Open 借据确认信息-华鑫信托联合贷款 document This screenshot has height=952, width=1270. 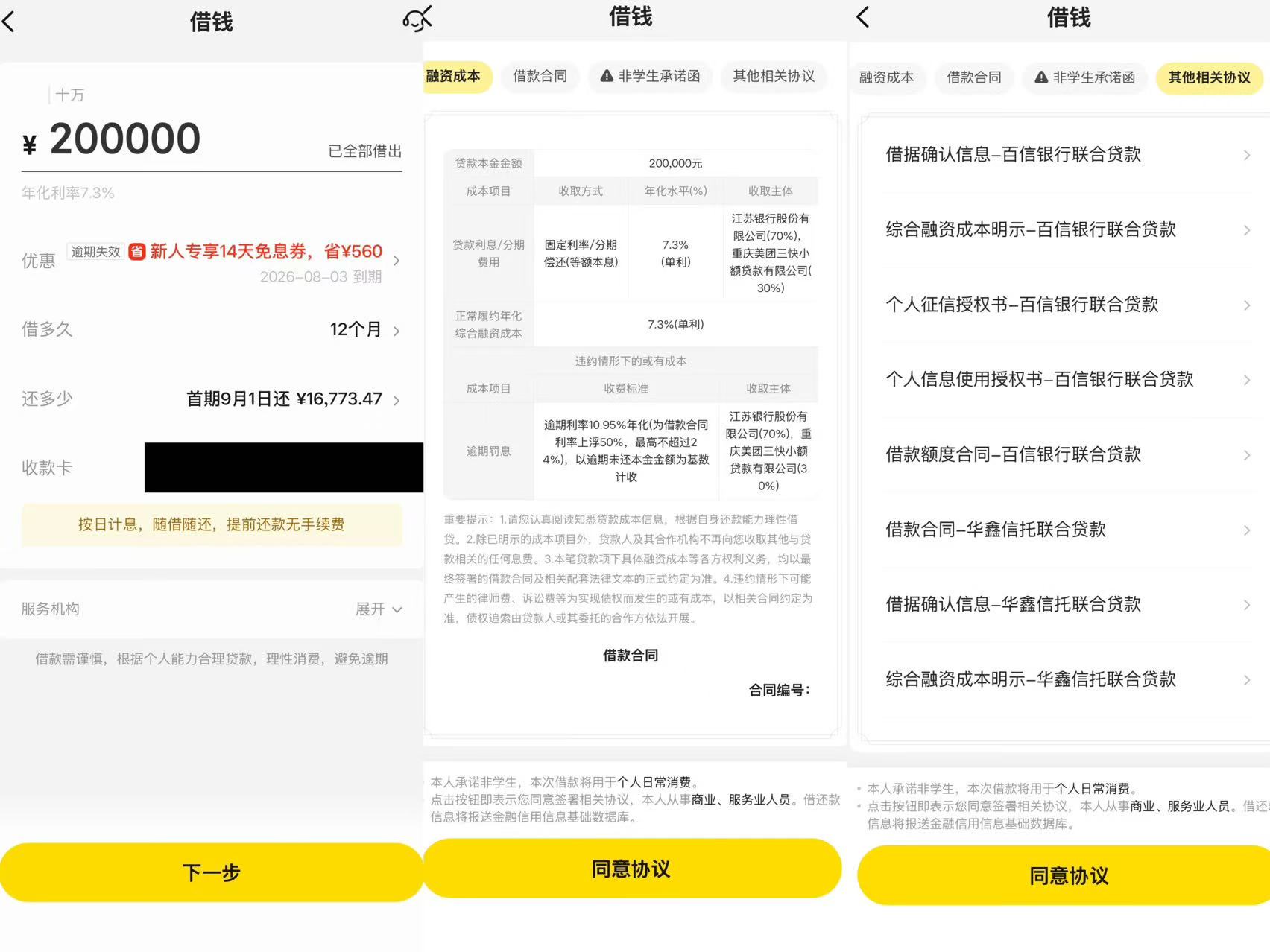(x=1067, y=604)
